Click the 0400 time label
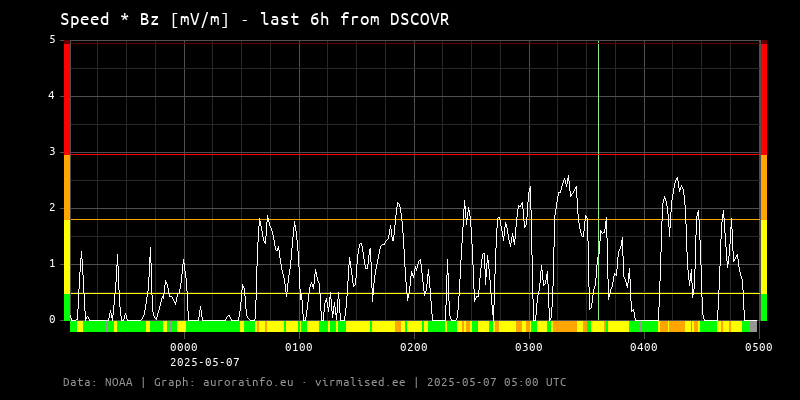 click(644, 347)
